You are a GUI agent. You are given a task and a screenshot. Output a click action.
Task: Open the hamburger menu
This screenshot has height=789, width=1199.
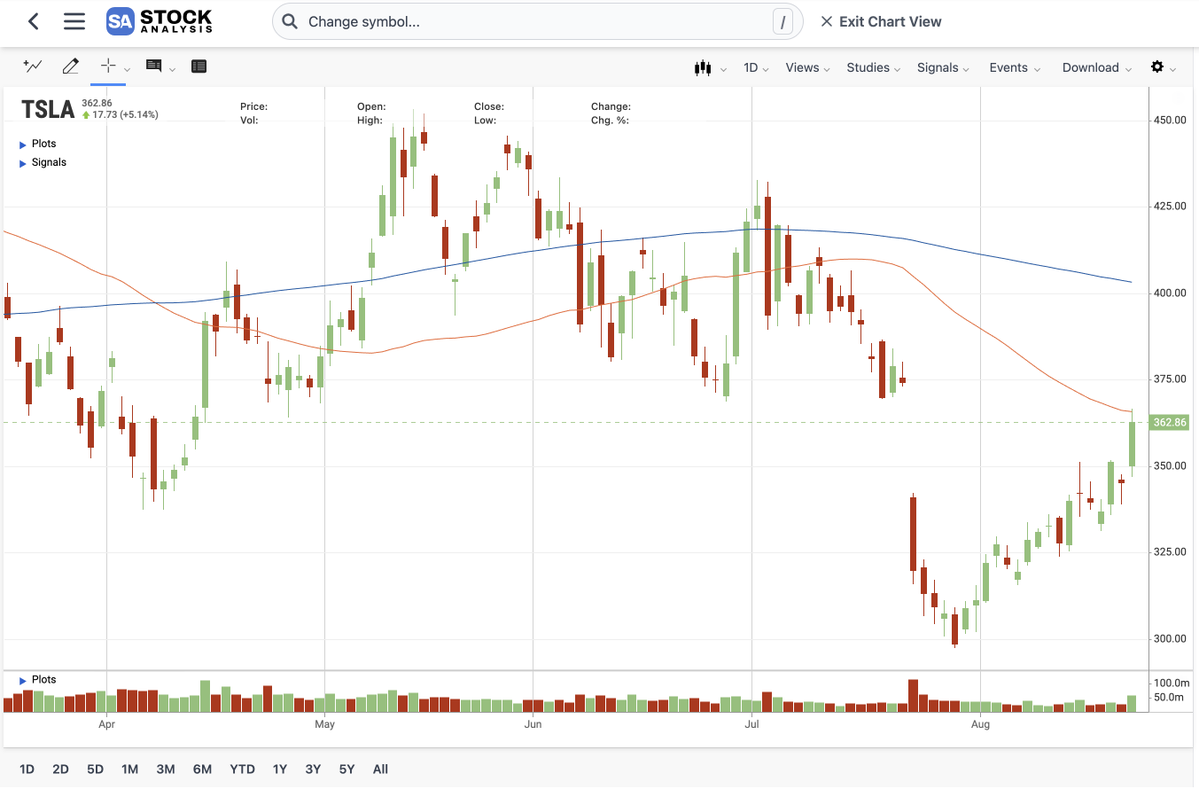(x=74, y=21)
